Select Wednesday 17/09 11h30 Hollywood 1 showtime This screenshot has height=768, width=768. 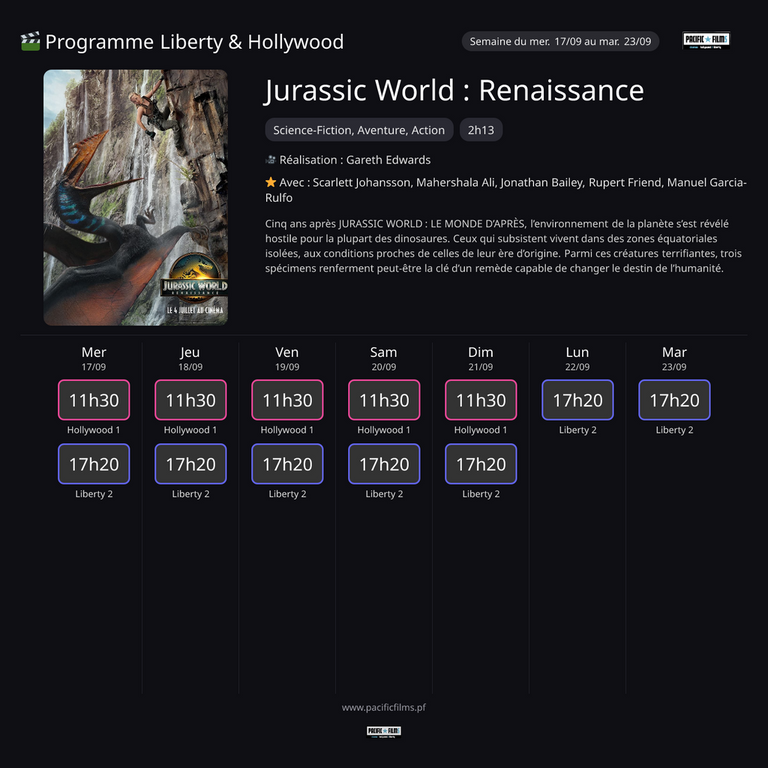click(94, 400)
